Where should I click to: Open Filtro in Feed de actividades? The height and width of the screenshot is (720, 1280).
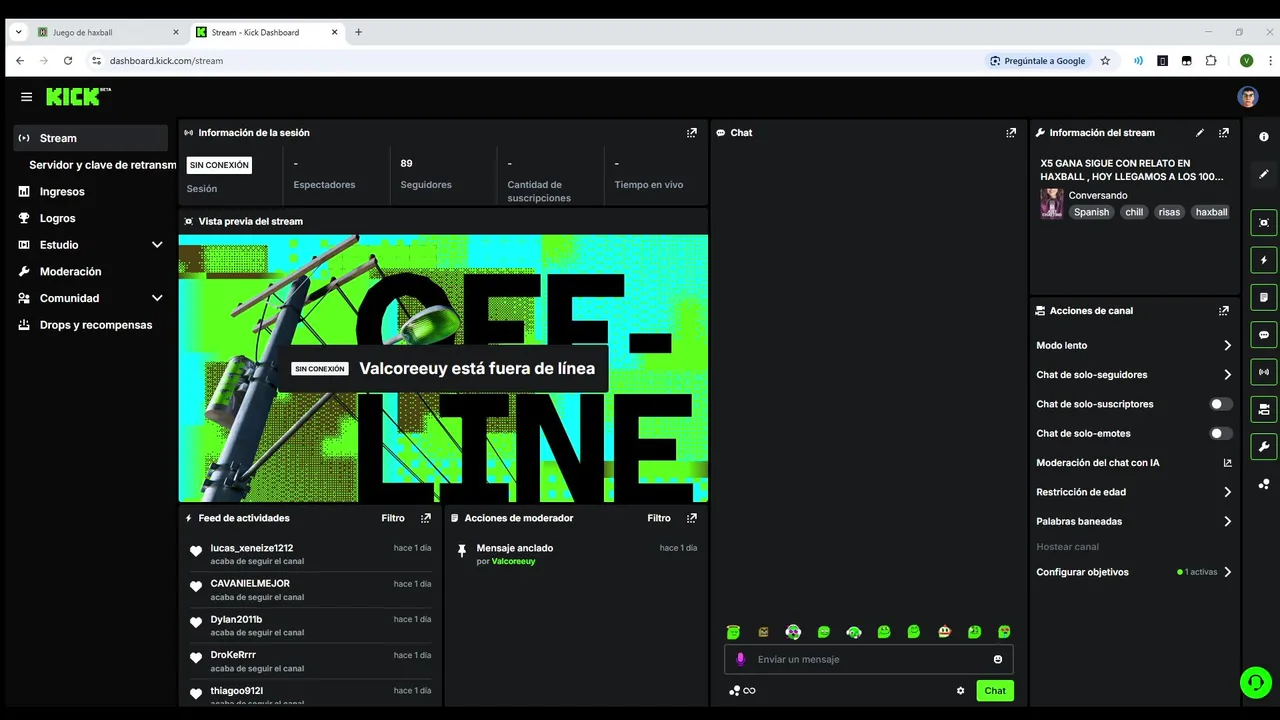[x=393, y=518]
